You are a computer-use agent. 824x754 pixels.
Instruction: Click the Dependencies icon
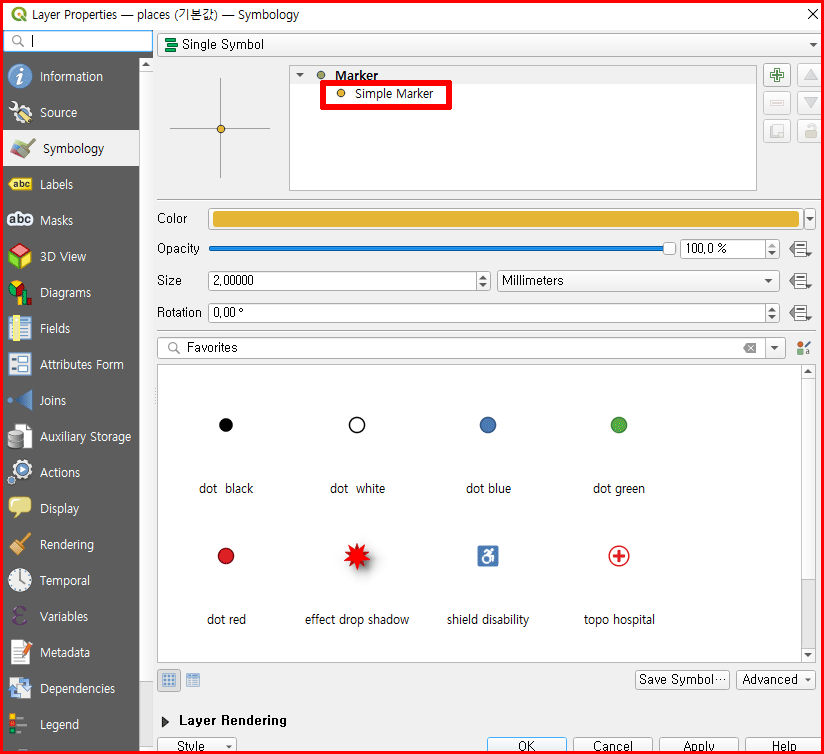[x=20, y=688]
